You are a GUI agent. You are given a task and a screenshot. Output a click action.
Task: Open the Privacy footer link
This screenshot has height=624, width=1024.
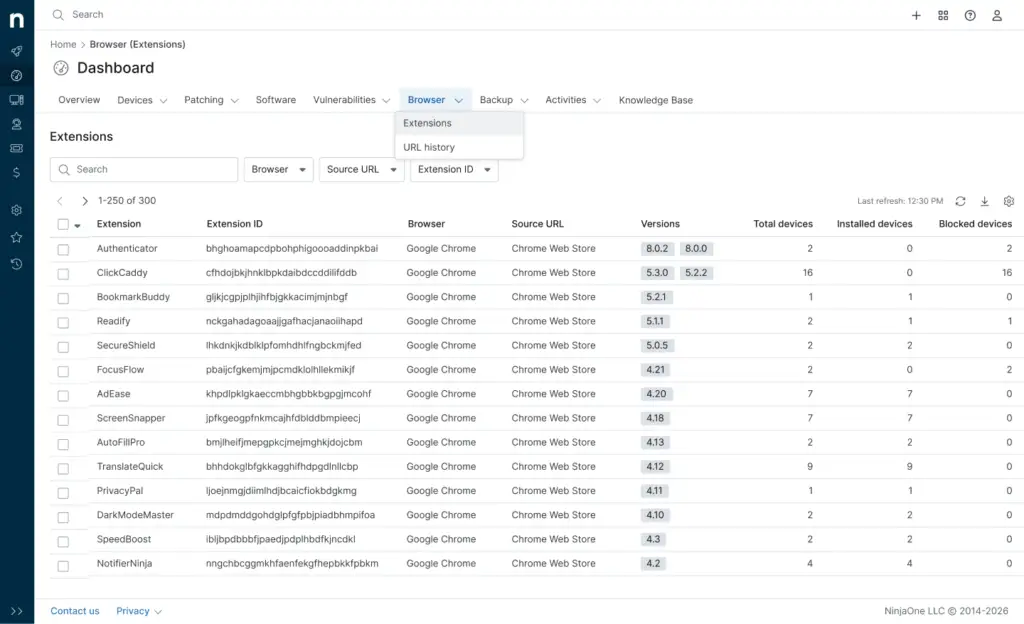tap(138, 611)
